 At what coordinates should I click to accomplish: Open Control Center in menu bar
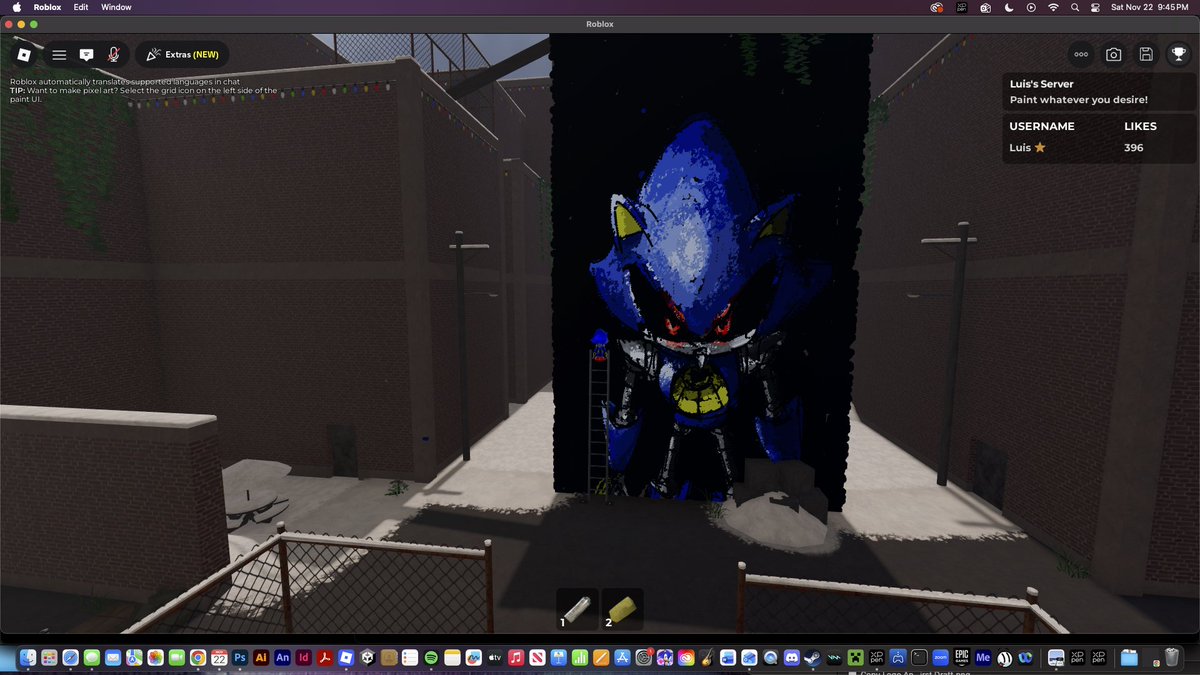[x=1095, y=7]
